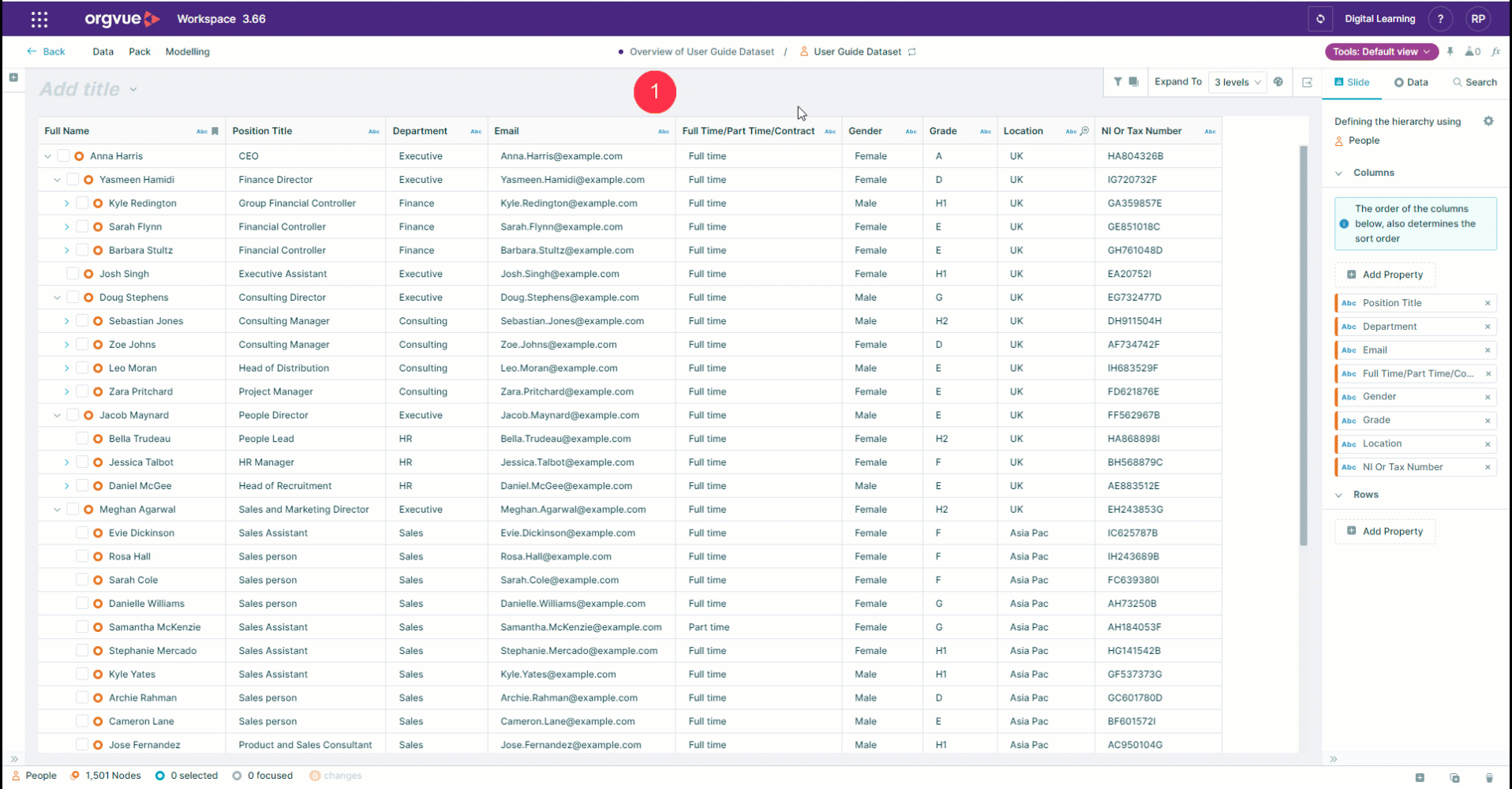This screenshot has width=1512, height=789.
Task: Click the table vertical scrollbar
Action: (1304, 345)
